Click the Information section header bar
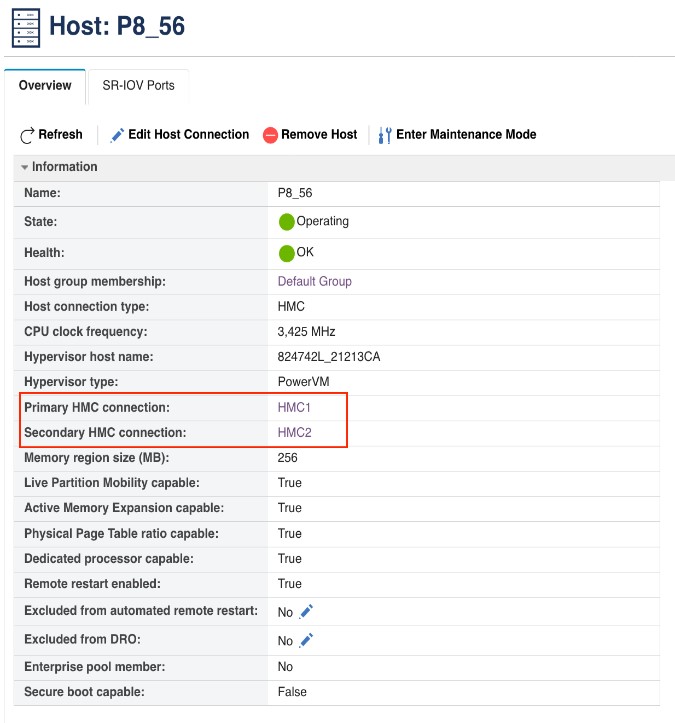The height and width of the screenshot is (723, 675). click(x=344, y=167)
